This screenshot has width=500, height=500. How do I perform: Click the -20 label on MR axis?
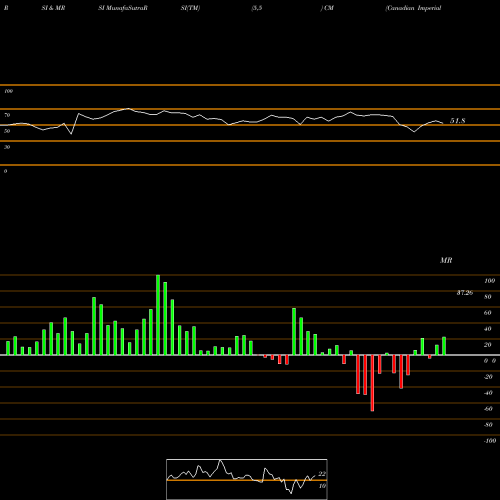(x=488, y=377)
